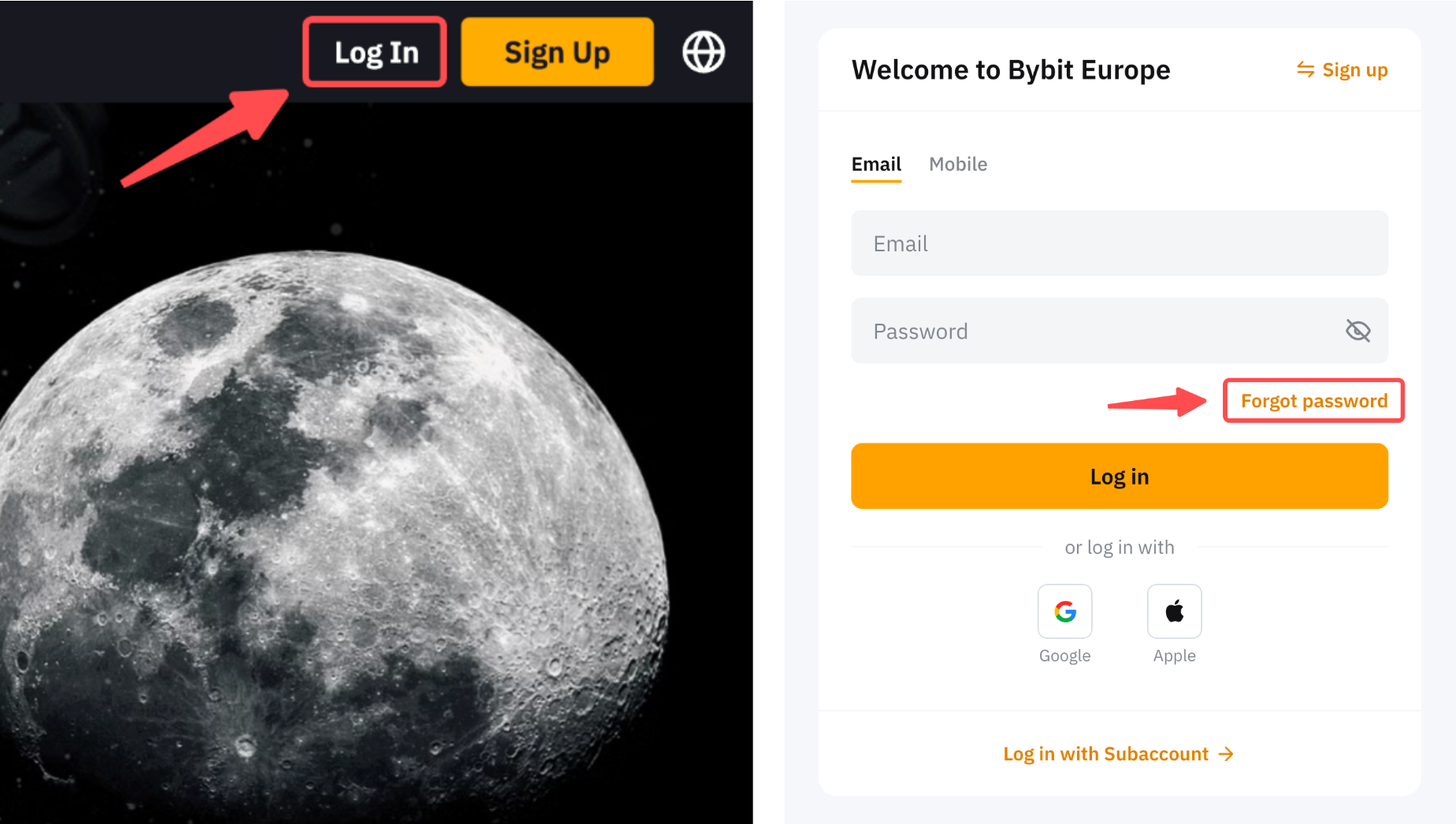Click the Google logo icon
This screenshot has width=1456, height=824.
(x=1064, y=611)
